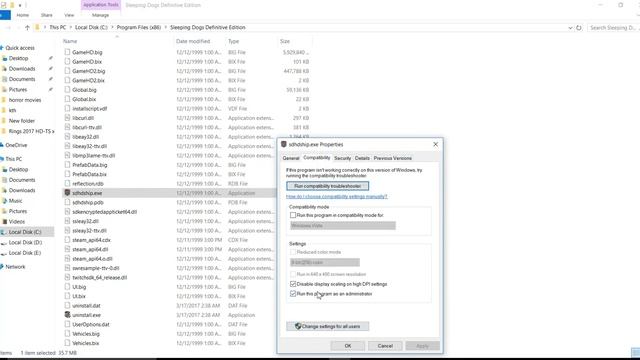Open Rings 2017 HD-TS folder in sidebar

31,131
